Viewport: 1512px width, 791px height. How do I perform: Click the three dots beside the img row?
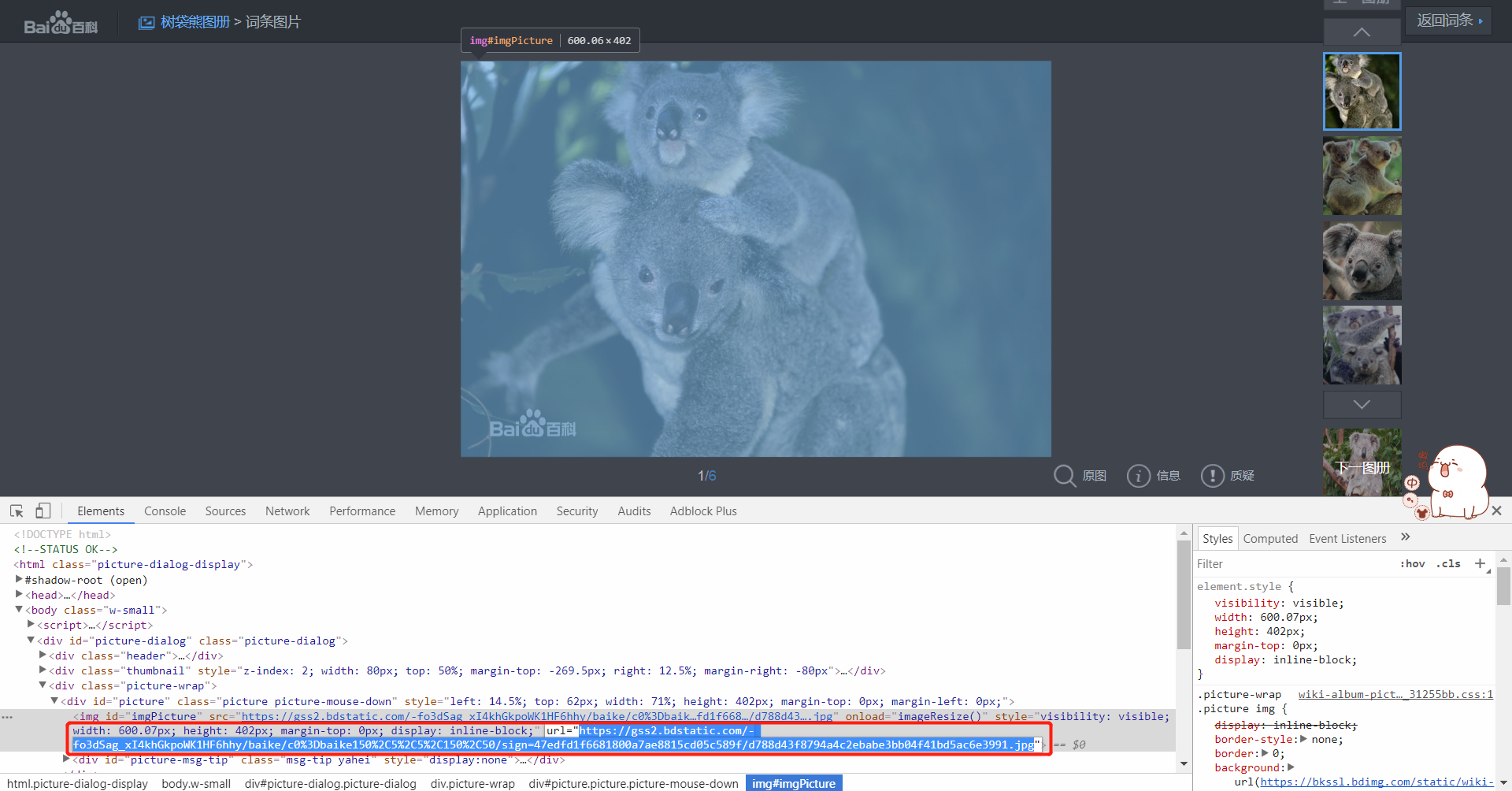tap(7, 718)
